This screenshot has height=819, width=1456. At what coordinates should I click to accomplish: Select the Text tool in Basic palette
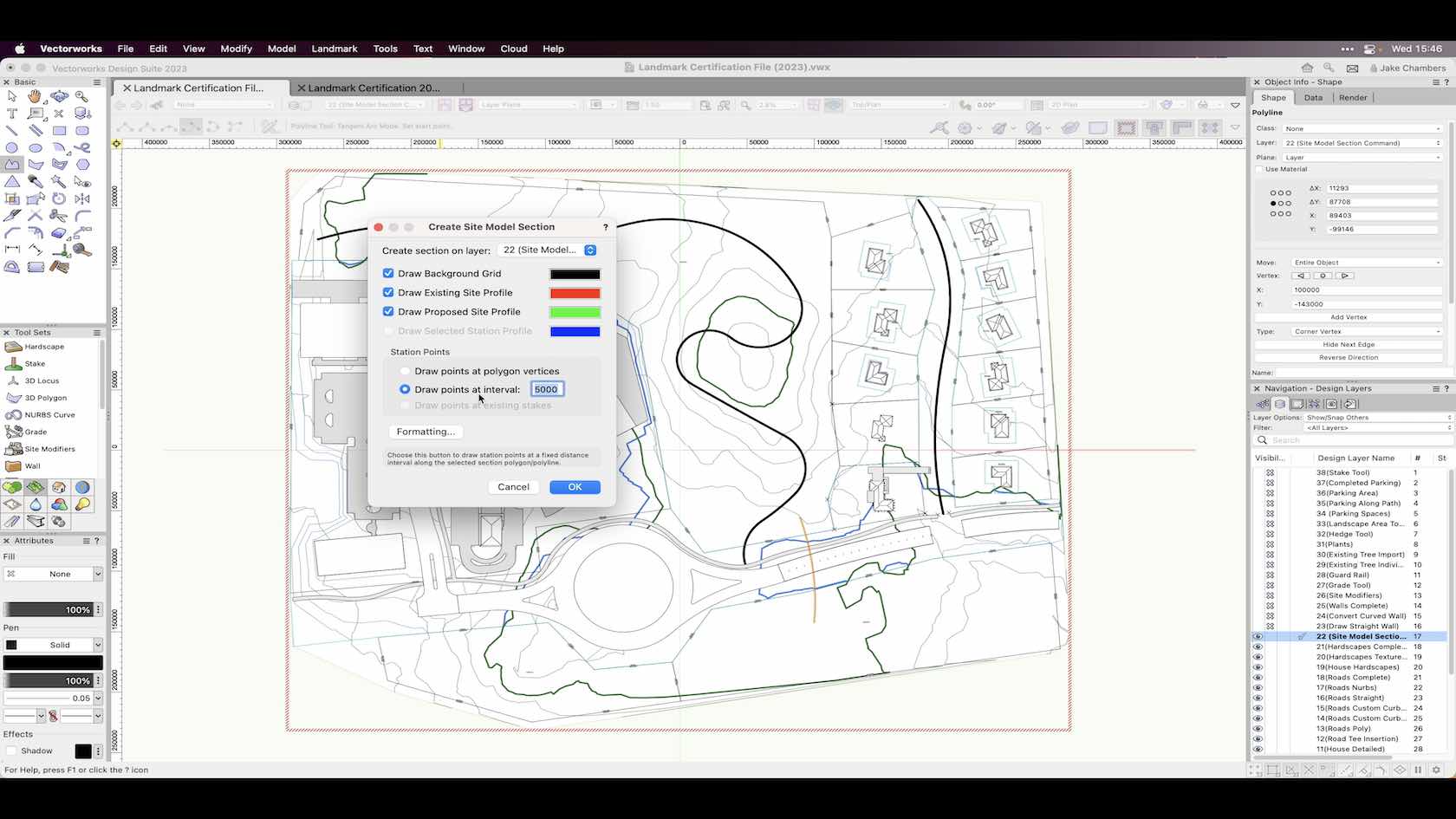click(x=12, y=114)
